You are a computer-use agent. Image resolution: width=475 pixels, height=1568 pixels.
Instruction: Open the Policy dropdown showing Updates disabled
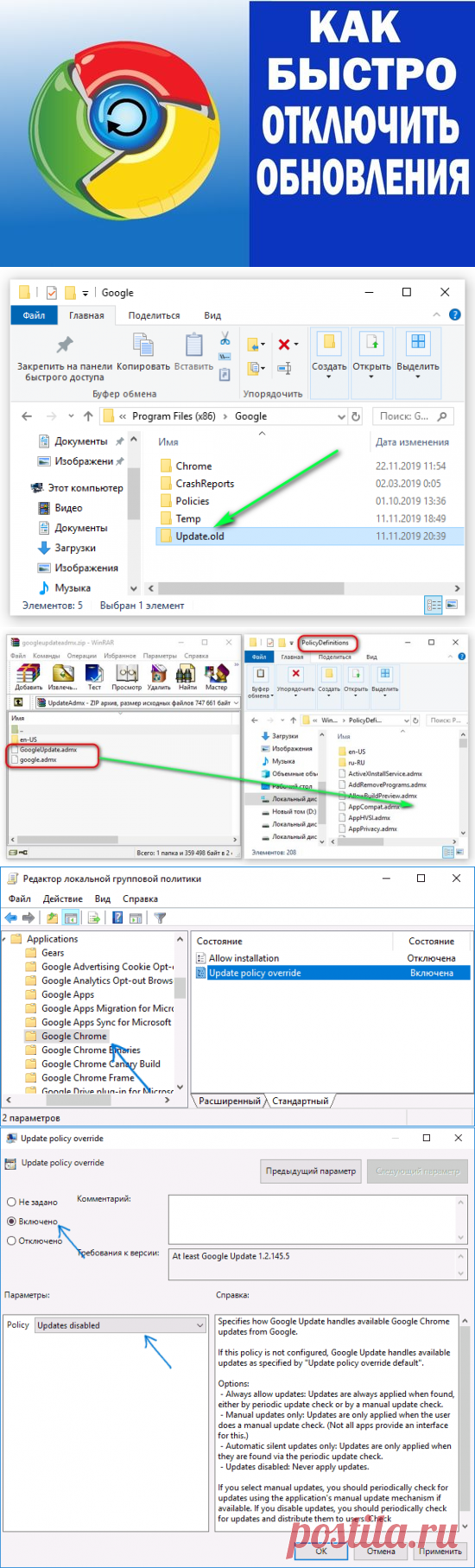point(121,1324)
